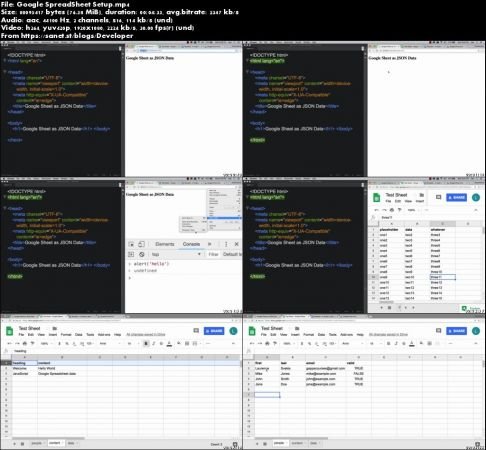The width and height of the screenshot is (486, 450).
Task: Click Share in the heading/content sheet frame
Action: (214, 331)
